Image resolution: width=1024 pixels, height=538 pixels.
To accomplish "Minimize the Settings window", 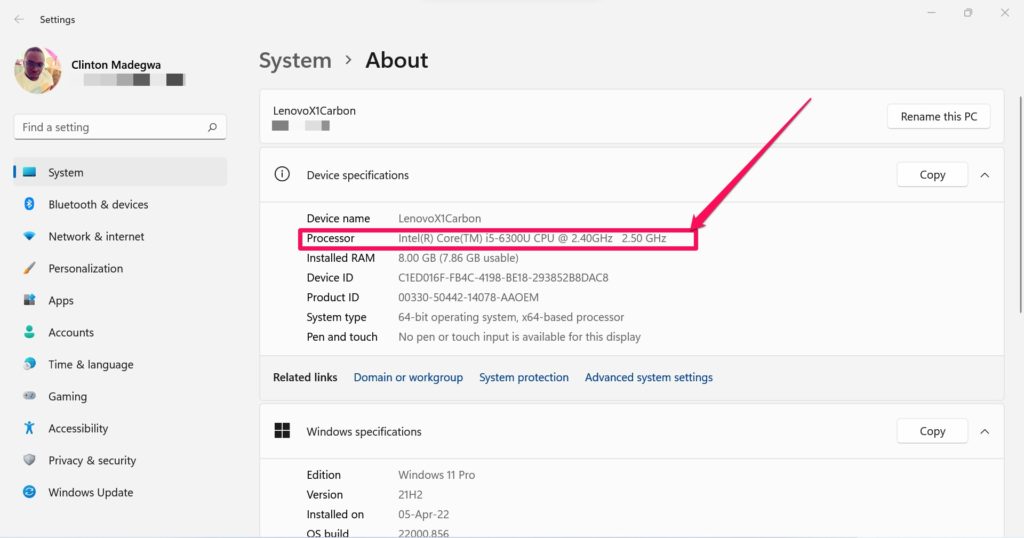I will (x=932, y=13).
